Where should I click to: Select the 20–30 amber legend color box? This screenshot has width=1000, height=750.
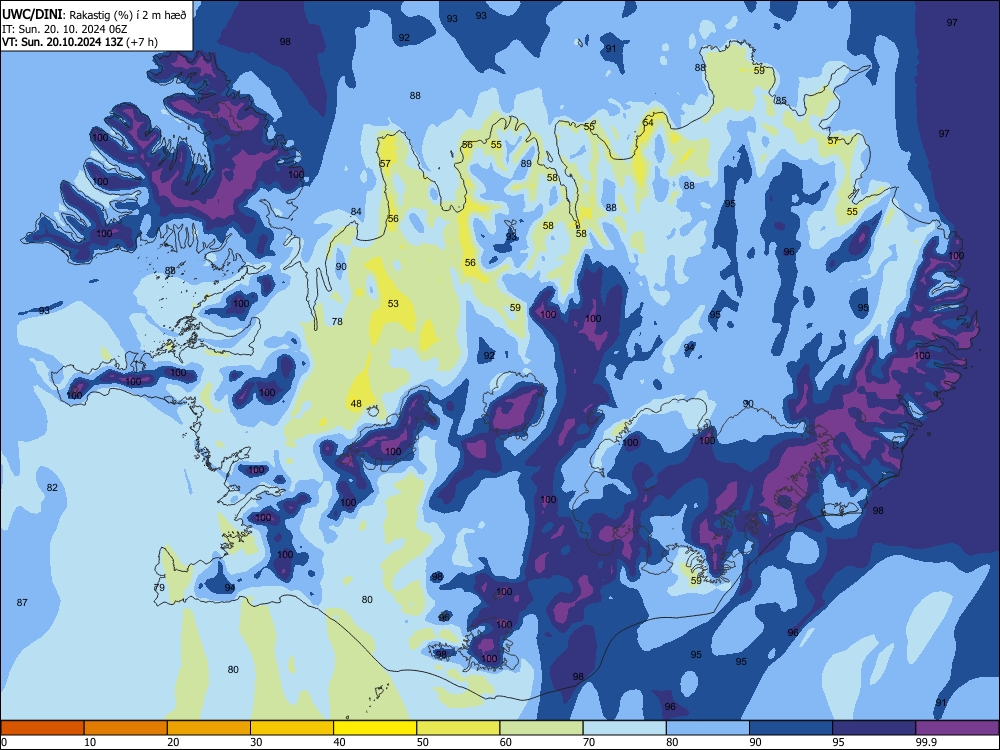[209, 728]
